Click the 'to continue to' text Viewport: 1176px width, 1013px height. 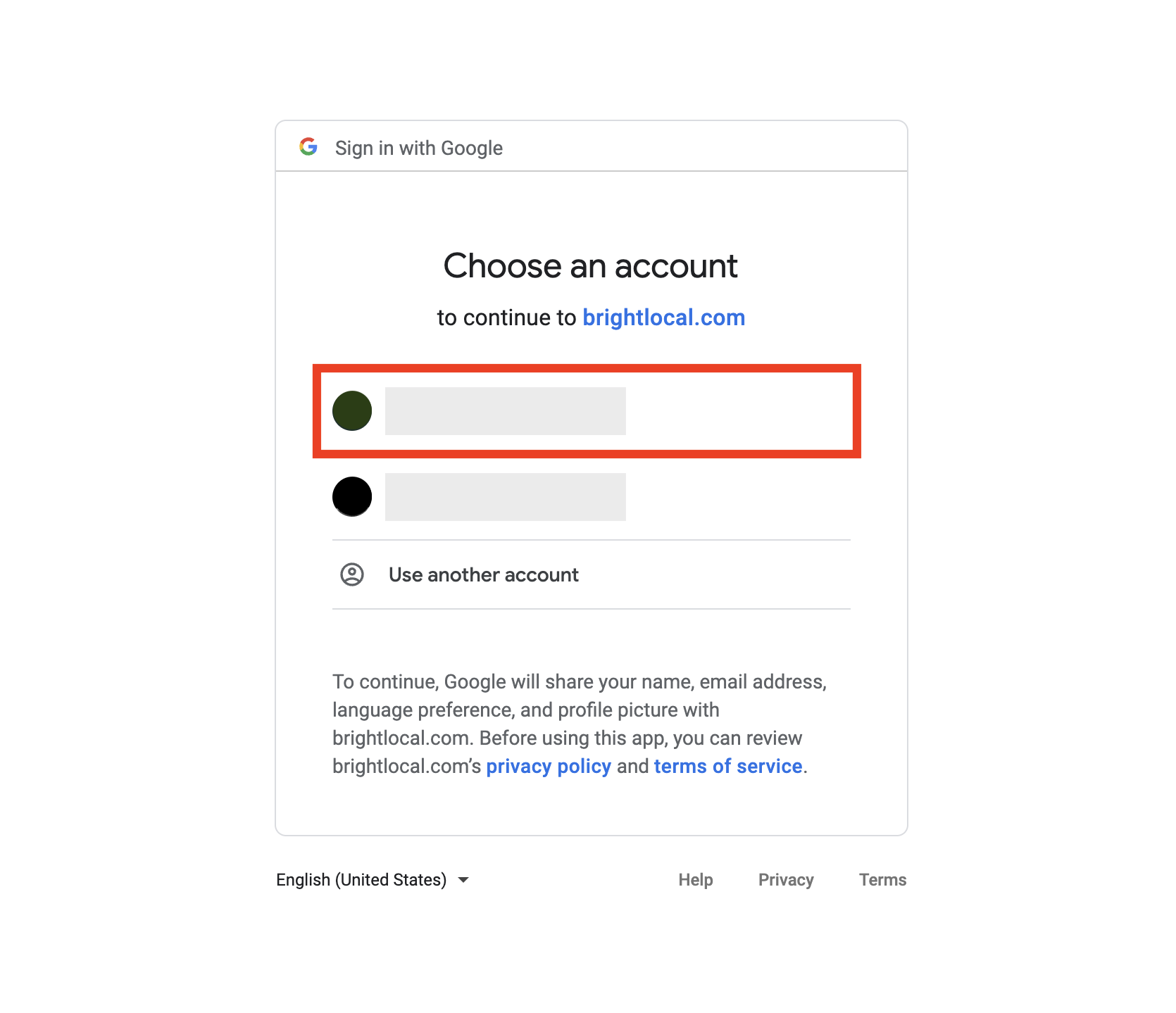pyautogui.click(x=506, y=317)
